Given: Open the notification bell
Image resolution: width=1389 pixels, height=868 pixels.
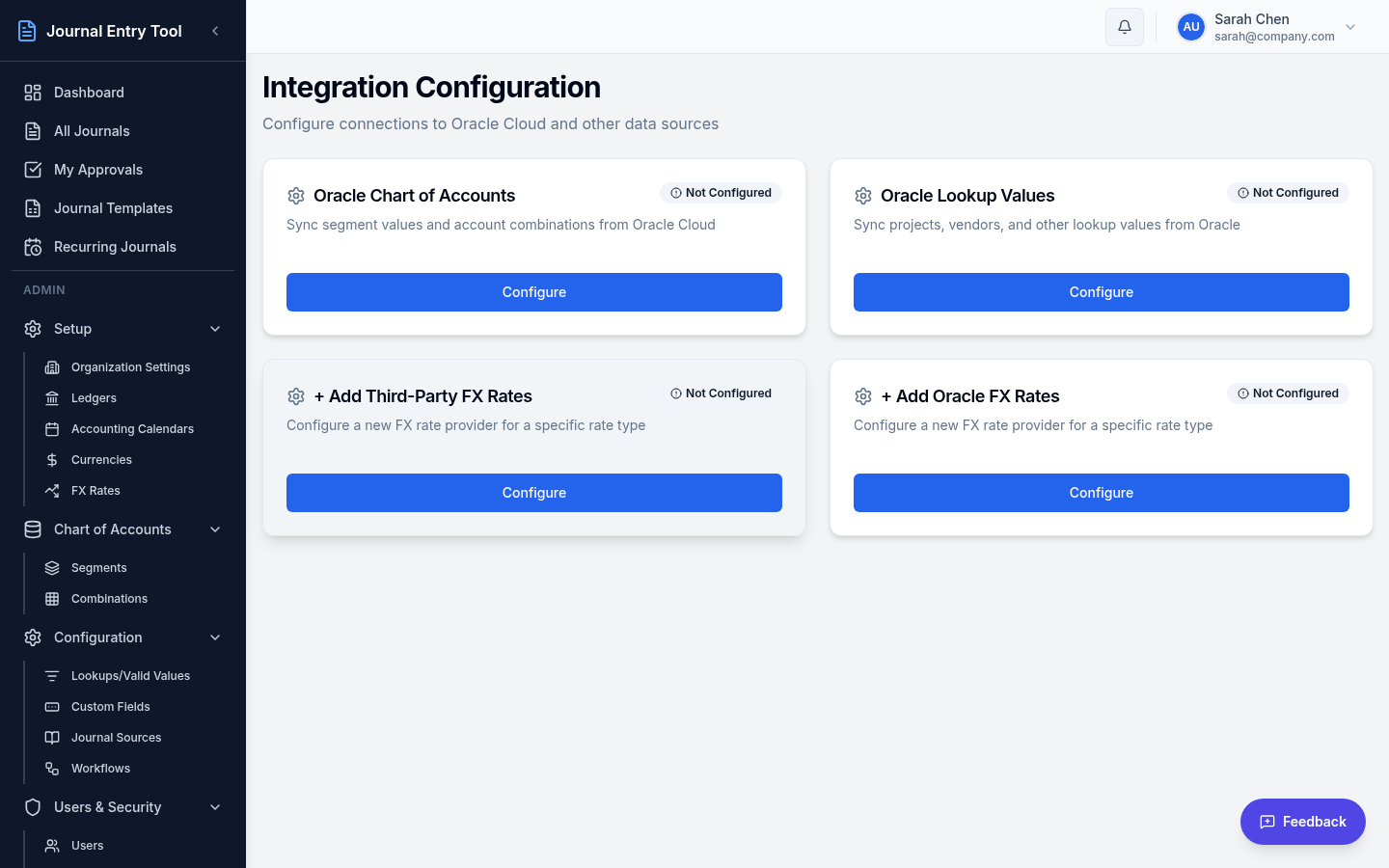Looking at the screenshot, I should [1124, 26].
